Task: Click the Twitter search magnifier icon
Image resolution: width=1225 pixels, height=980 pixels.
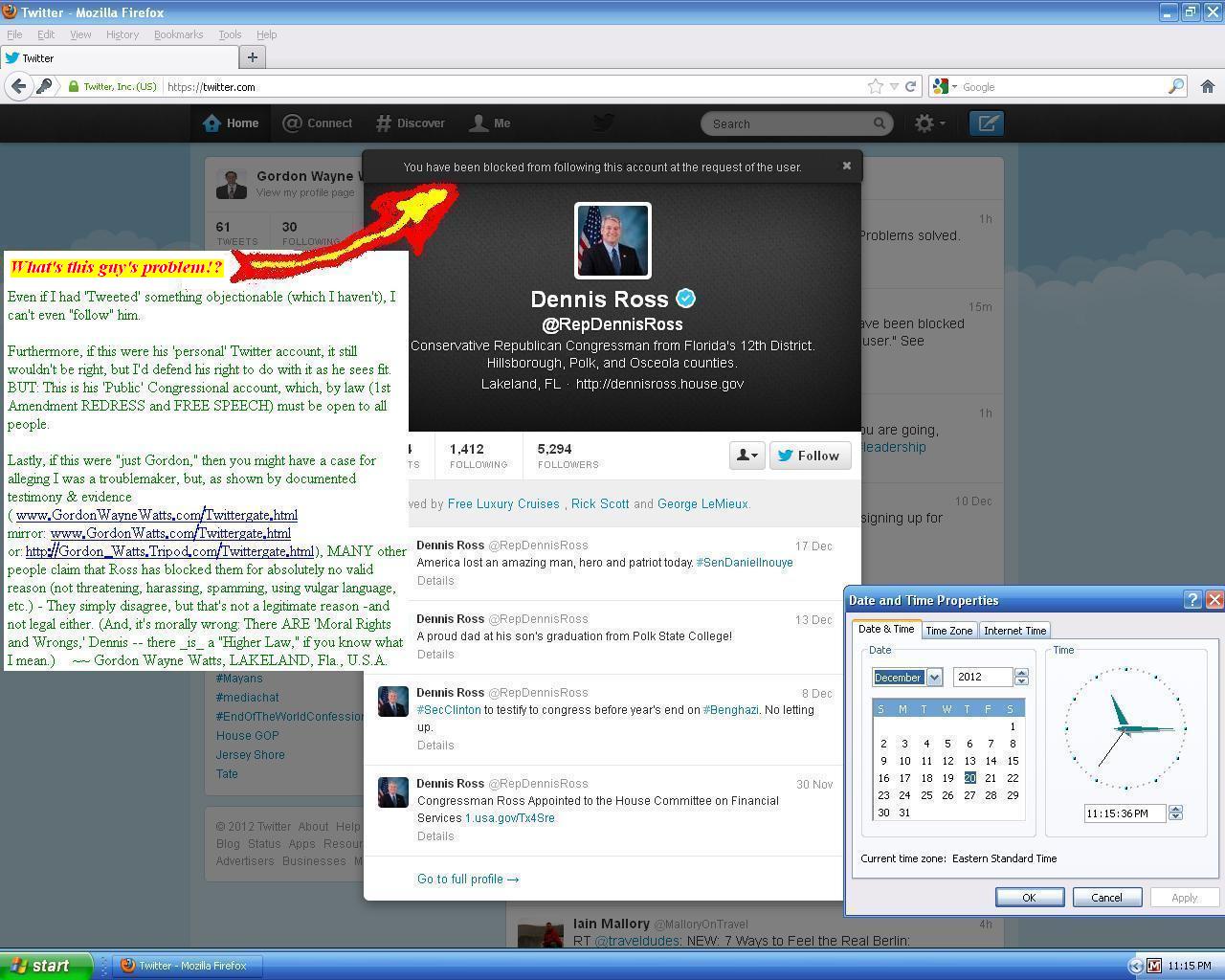Action: click(x=879, y=123)
